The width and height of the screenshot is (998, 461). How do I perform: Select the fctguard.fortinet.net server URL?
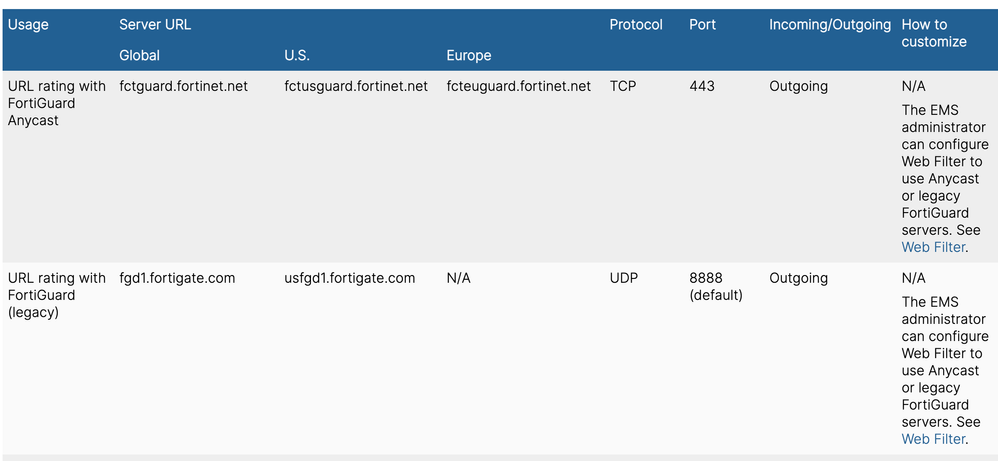[183, 86]
